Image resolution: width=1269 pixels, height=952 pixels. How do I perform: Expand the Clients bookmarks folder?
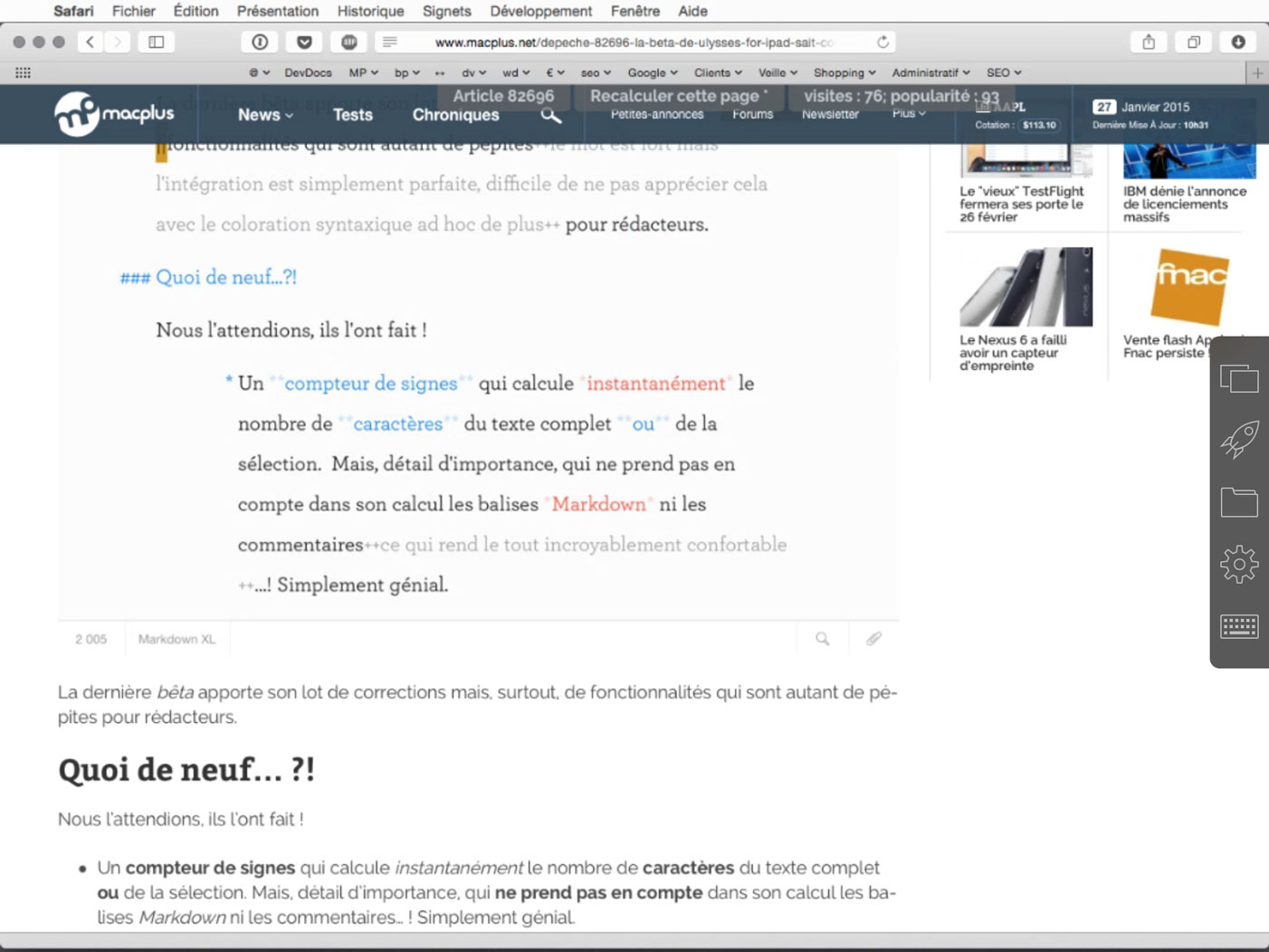click(x=718, y=72)
